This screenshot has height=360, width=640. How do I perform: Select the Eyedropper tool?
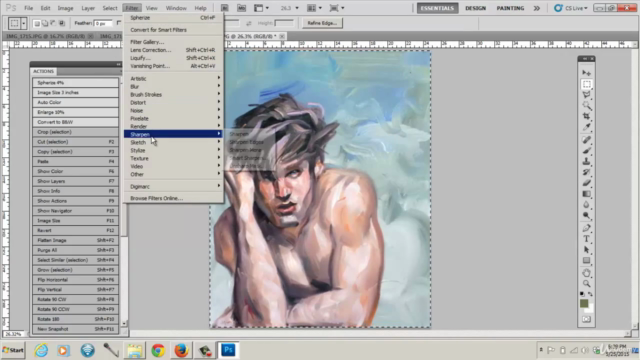click(587, 127)
